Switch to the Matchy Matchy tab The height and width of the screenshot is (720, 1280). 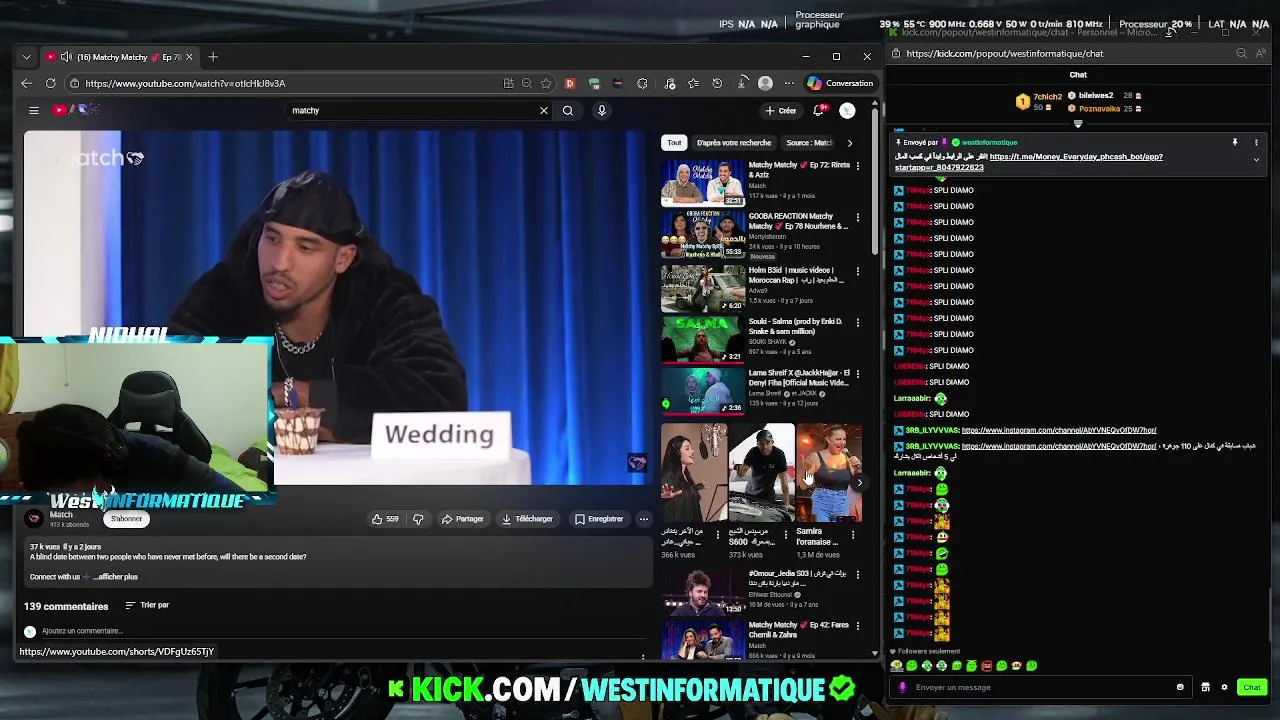click(x=120, y=57)
